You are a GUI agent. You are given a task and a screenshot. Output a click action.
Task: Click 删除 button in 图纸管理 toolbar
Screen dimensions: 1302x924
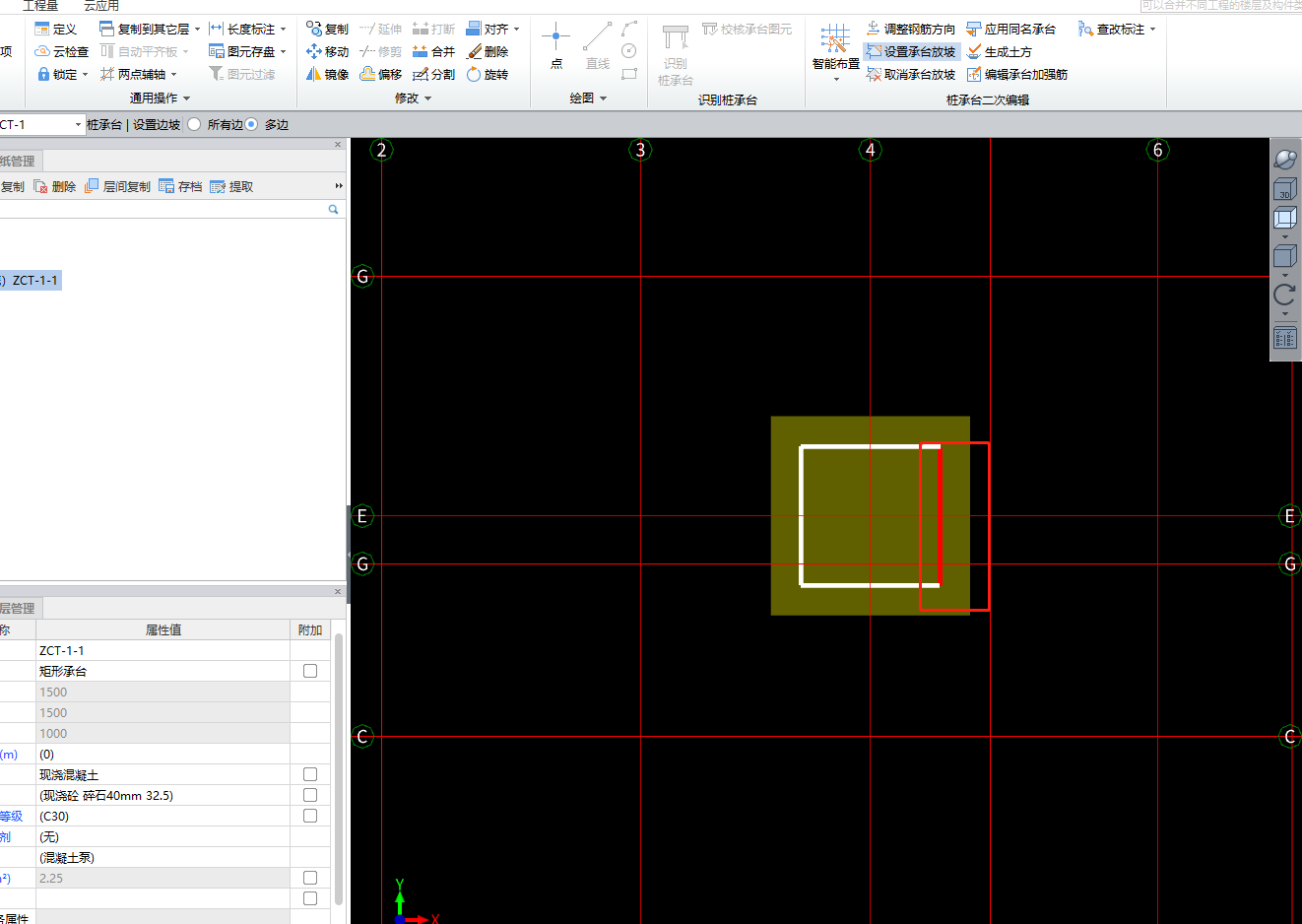click(x=54, y=186)
